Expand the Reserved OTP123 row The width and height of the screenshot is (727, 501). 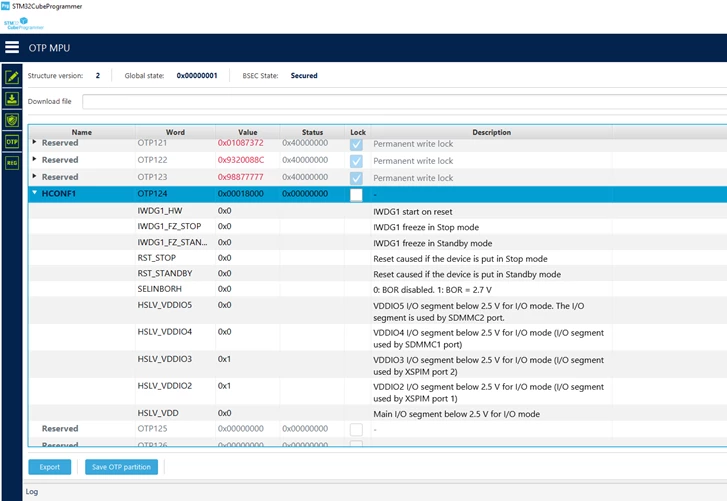click(34, 176)
